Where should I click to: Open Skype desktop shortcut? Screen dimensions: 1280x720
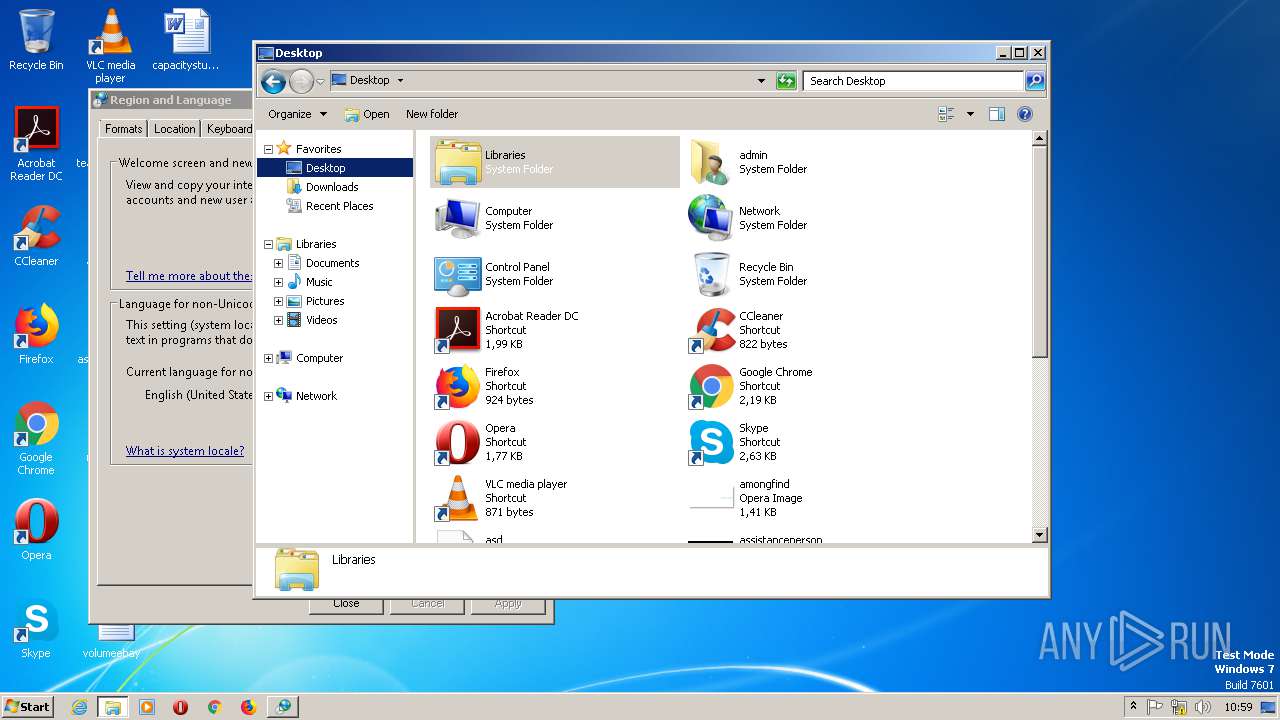tap(36, 628)
